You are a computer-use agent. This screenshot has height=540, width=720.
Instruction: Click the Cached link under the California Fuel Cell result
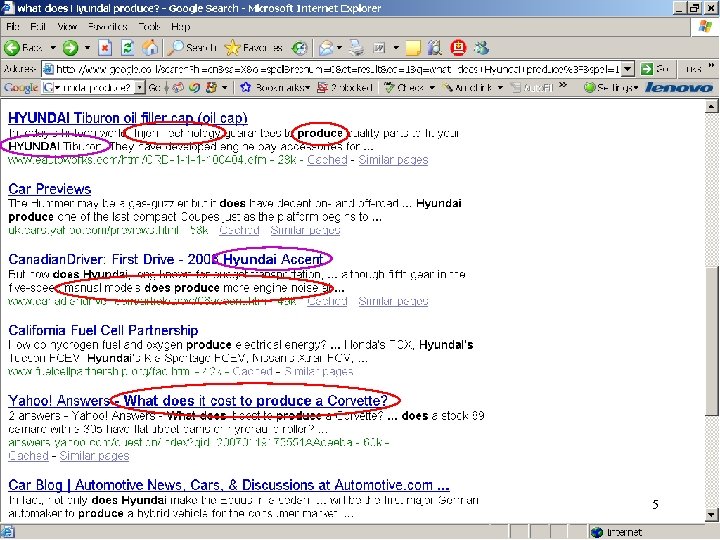point(252,371)
